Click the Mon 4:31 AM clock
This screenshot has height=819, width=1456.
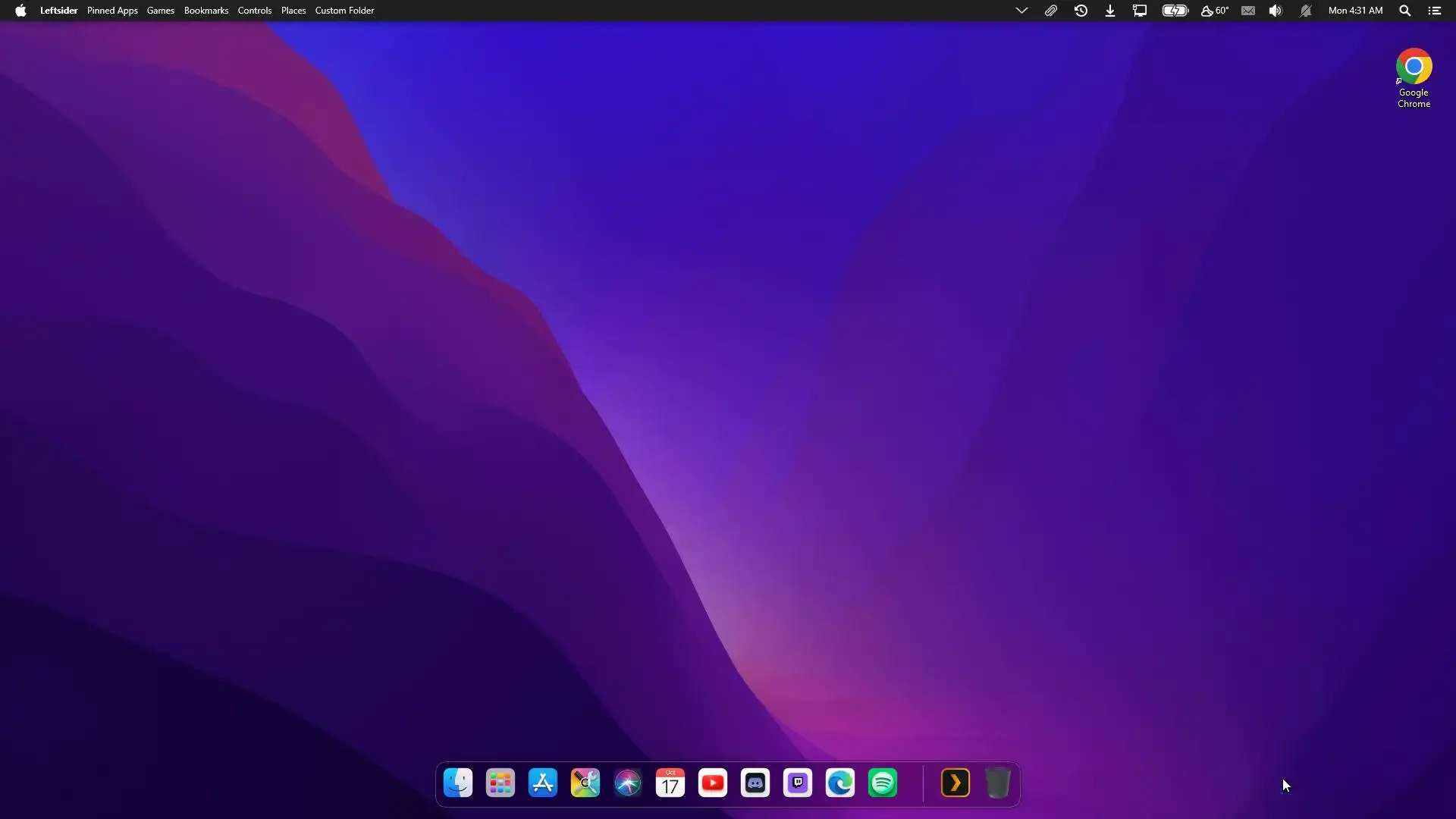[x=1355, y=11]
